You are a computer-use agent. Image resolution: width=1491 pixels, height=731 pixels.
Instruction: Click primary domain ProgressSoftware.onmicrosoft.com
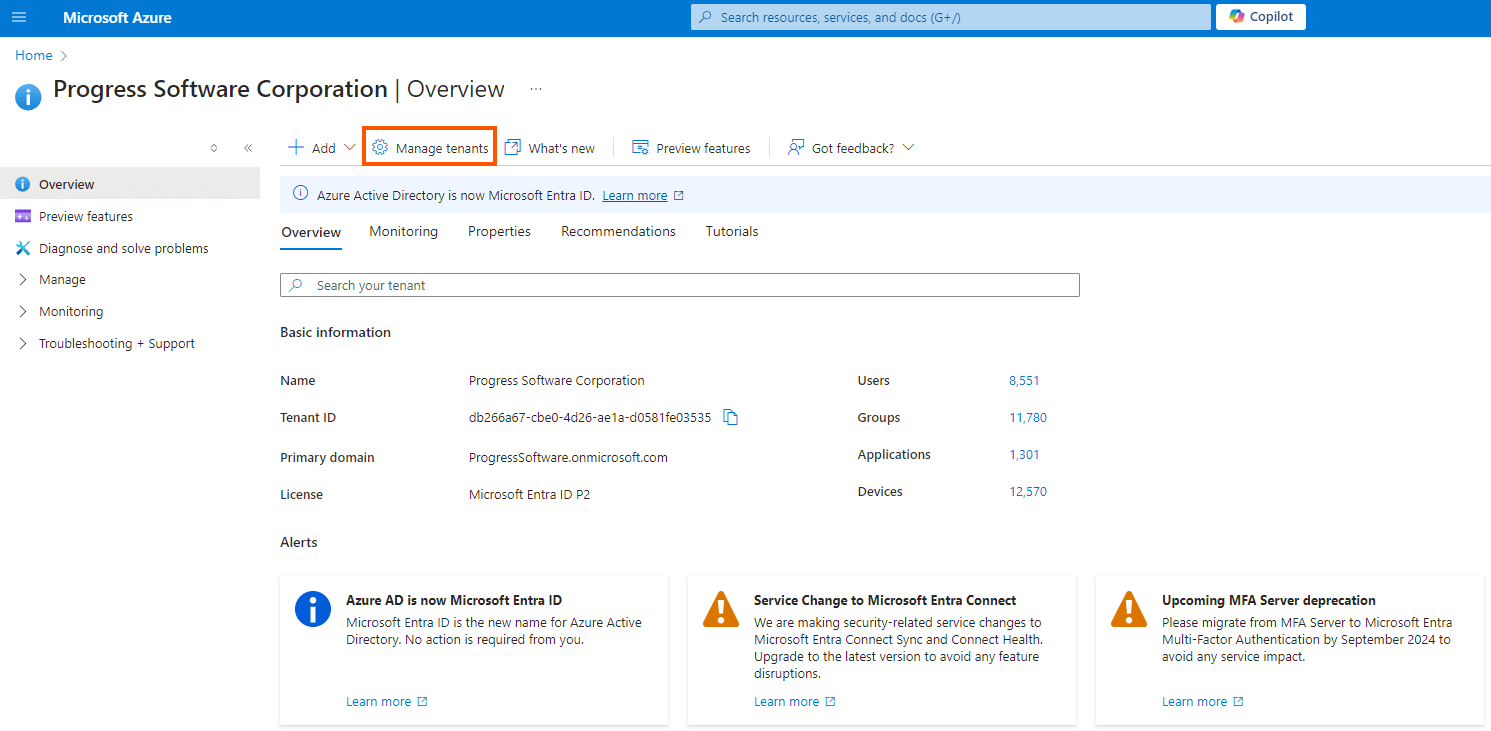click(x=568, y=458)
